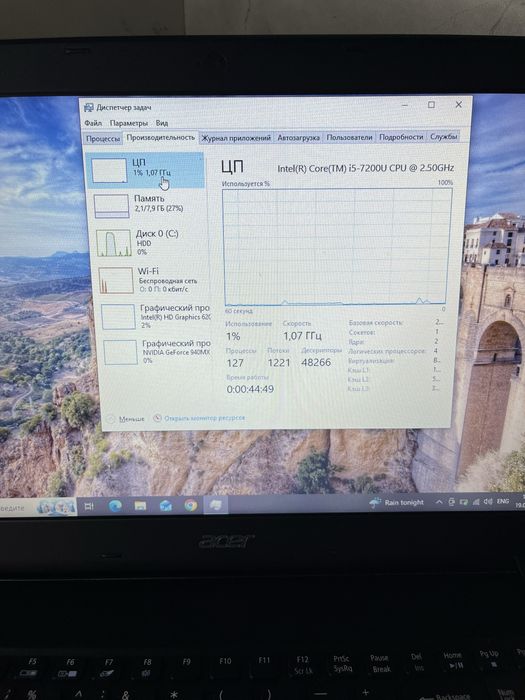Open the Mail app from taskbar
The image size is (525, 700).
click(166, 506)
